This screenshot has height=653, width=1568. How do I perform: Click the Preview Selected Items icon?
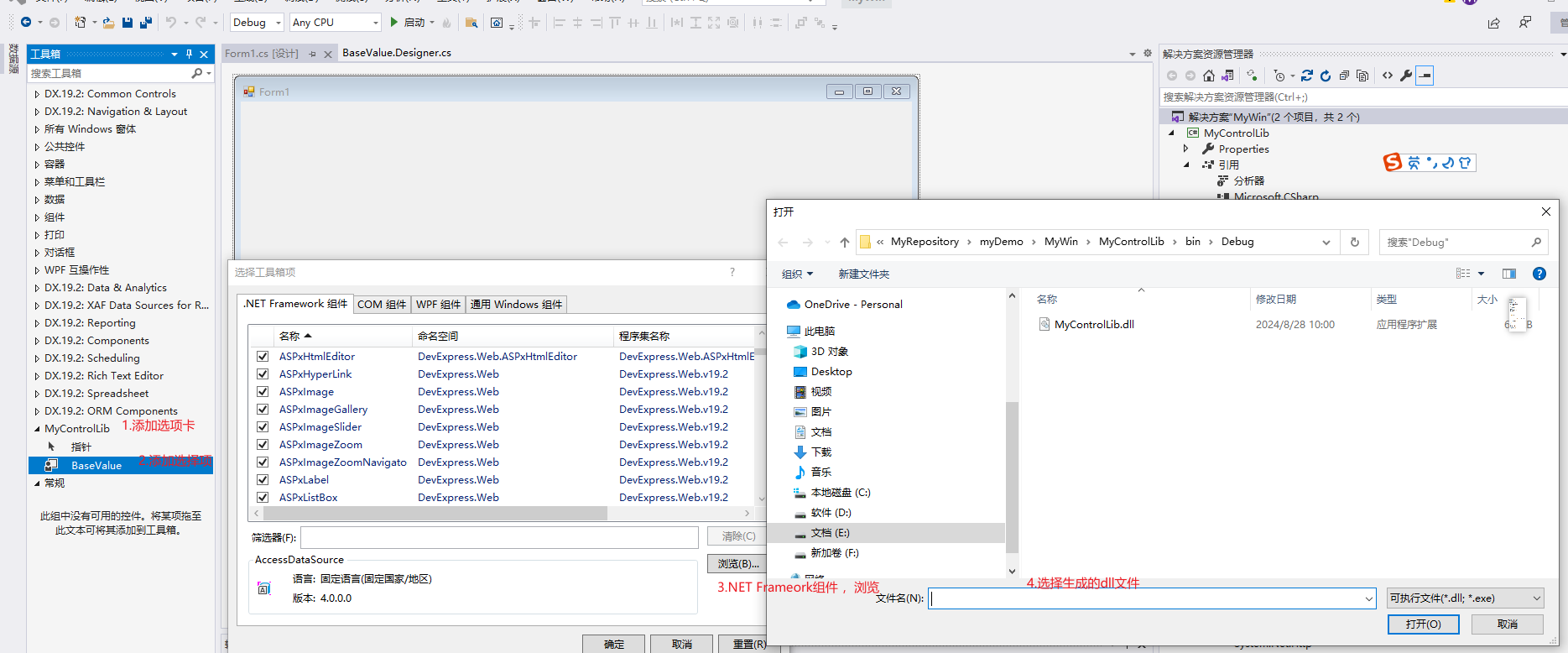point(1425,76)
